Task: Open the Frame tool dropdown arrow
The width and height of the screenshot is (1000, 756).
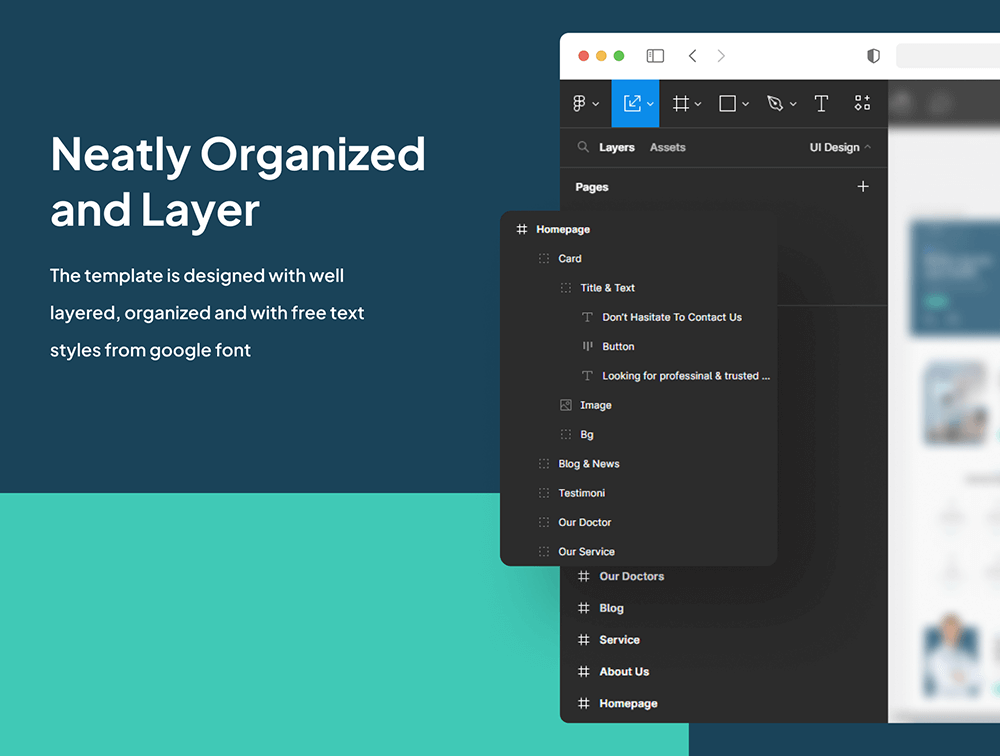Action: tap(698, 104)
